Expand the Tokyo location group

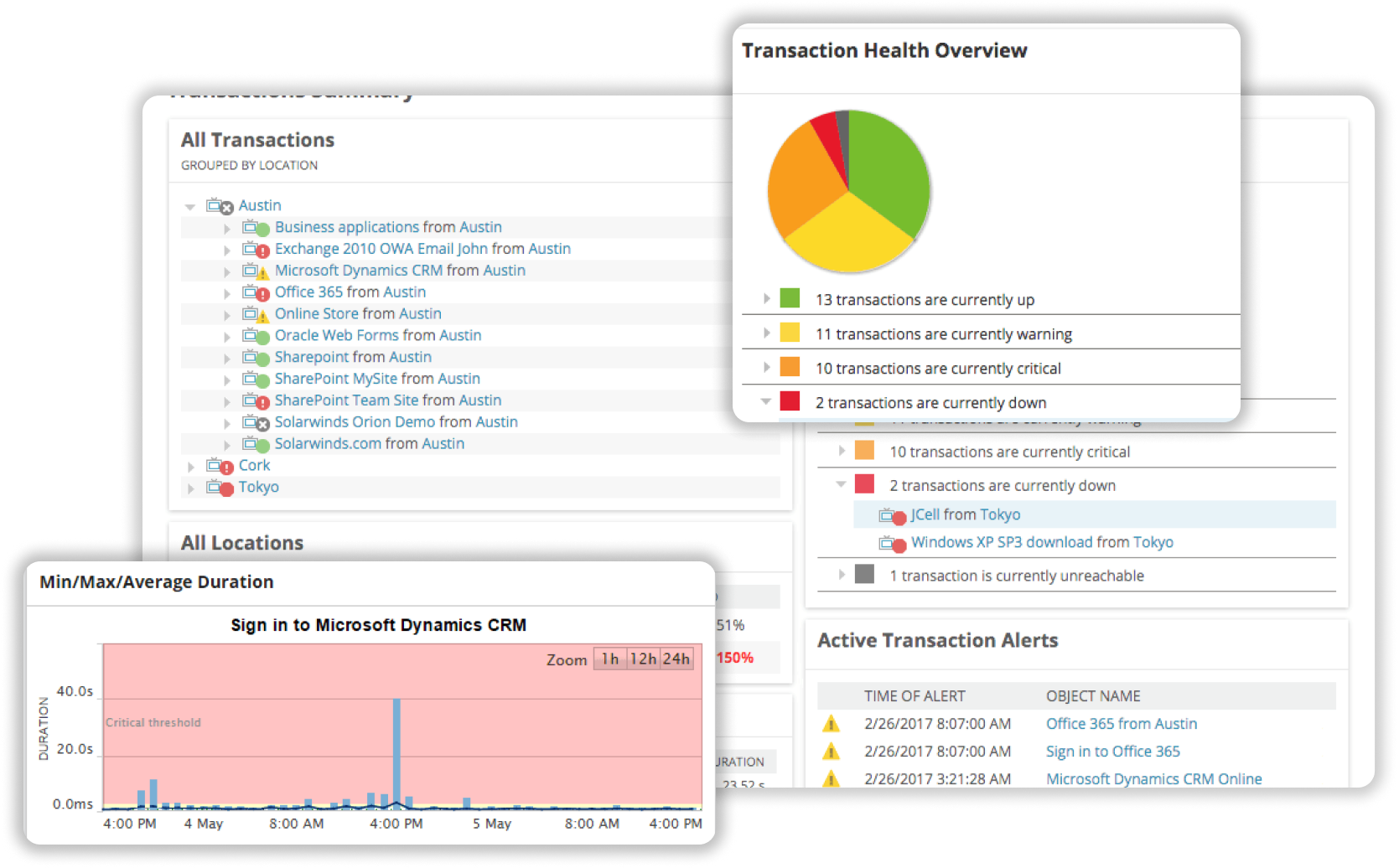[191, 488]
